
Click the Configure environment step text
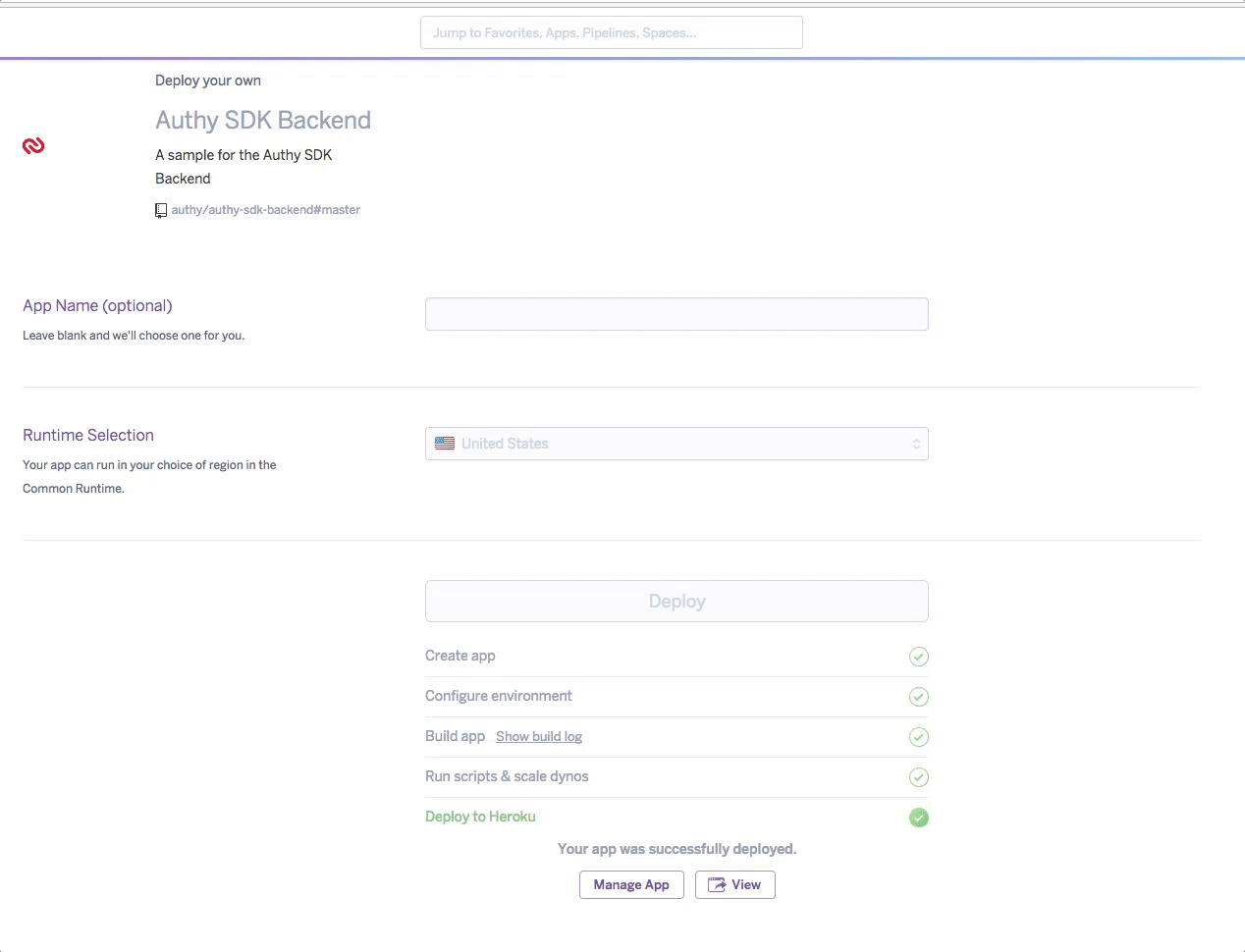(x=498, y=696)
